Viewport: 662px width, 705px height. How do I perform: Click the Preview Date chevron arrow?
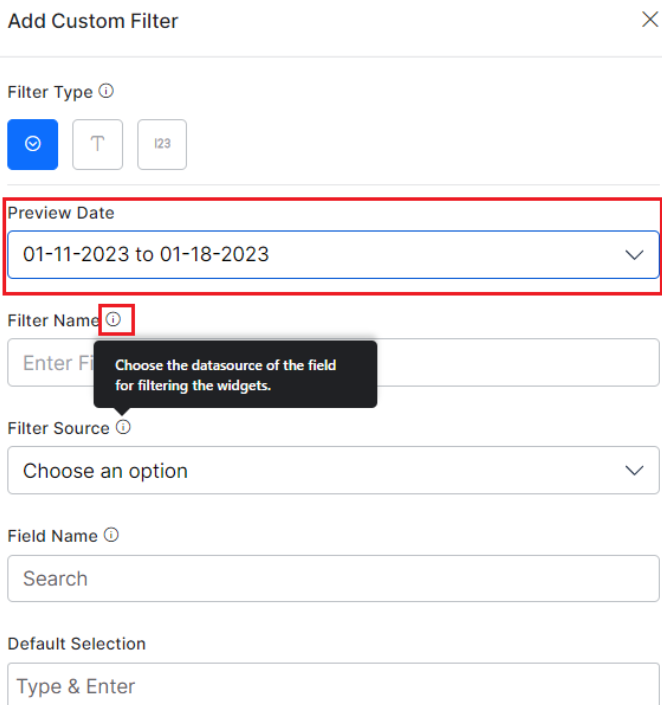(x=634, y=255)
